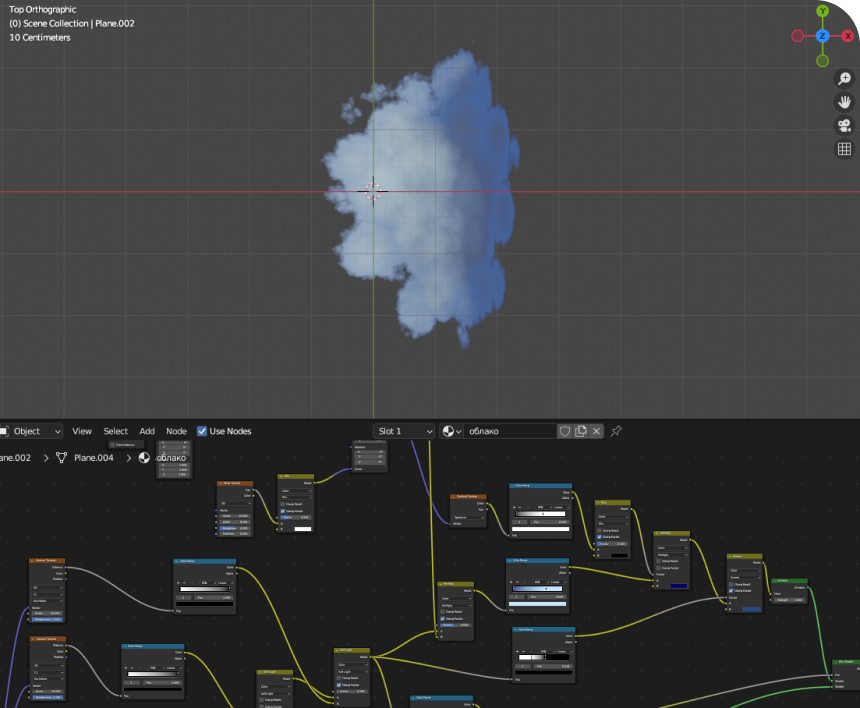Unlink the облако material with X button
The image size is (860, 708).
[x=597, y=431]
